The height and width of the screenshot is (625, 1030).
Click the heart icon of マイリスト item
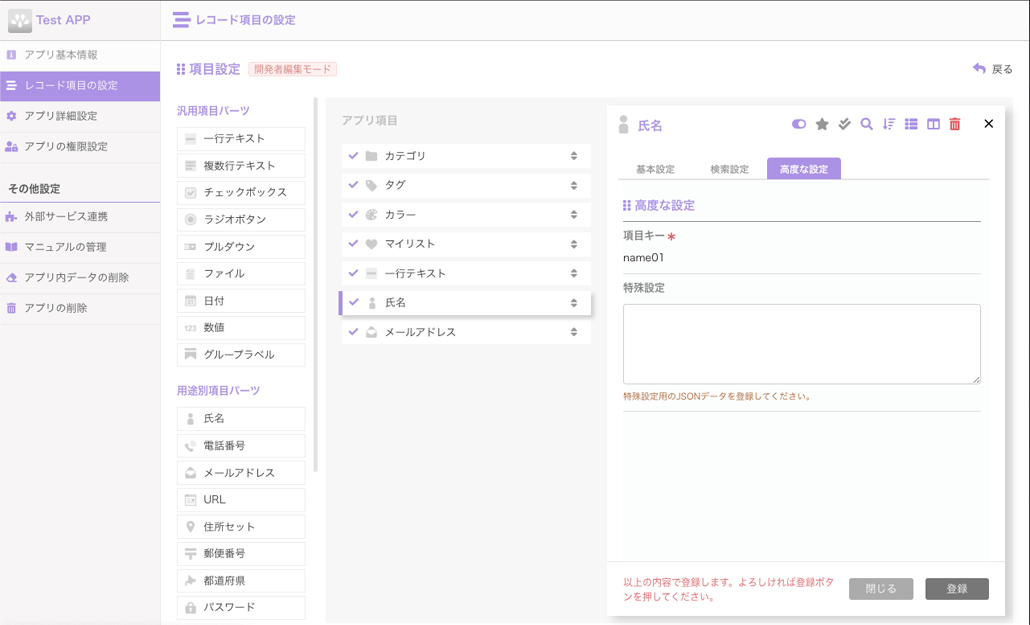pyautogui.click(x=371, y=244)
